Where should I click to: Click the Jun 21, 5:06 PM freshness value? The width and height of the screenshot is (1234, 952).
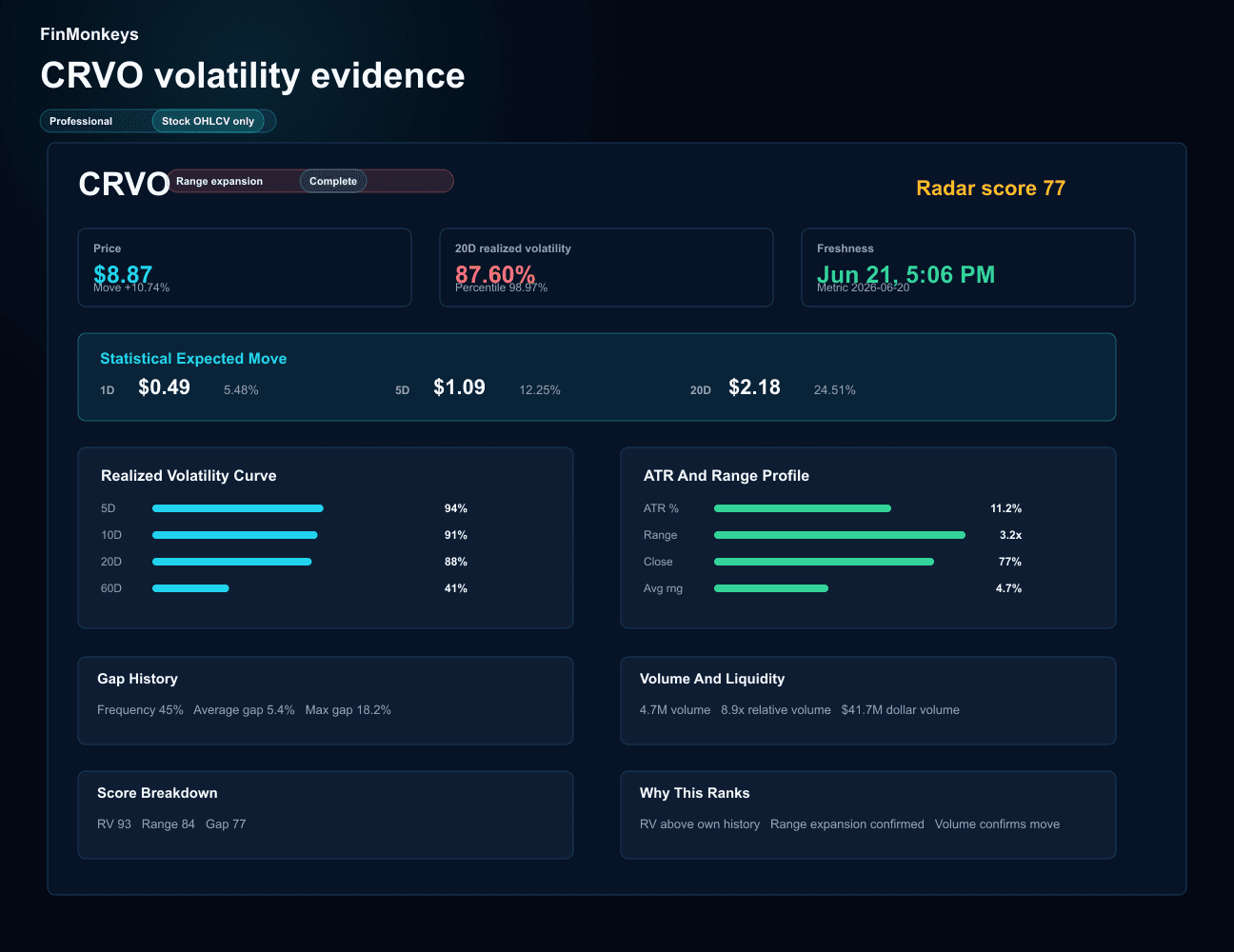[906, 274]
